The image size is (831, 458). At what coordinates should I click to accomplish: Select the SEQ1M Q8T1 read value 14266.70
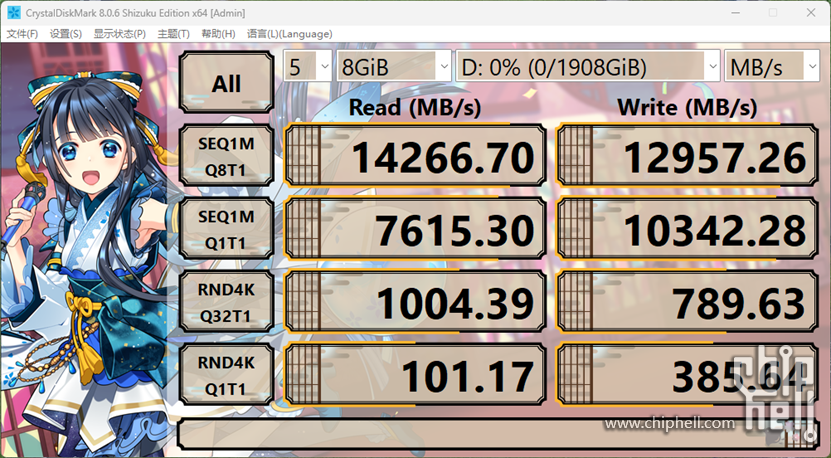[415, 155]
